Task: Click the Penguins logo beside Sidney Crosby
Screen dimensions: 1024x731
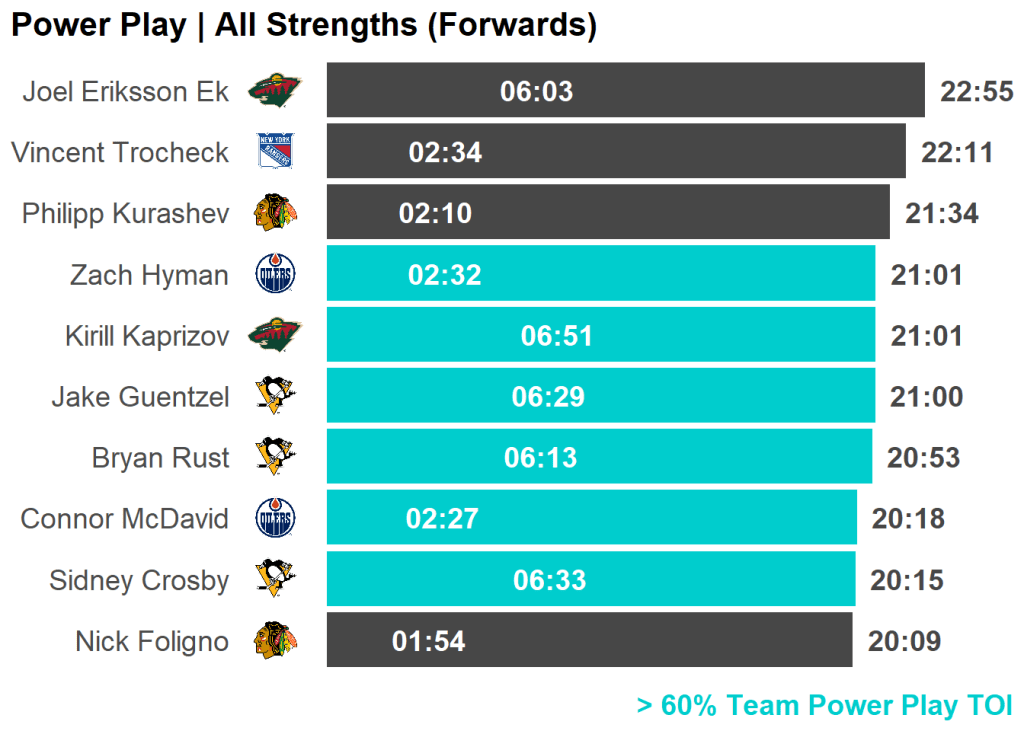Action: tap(275, 580)
